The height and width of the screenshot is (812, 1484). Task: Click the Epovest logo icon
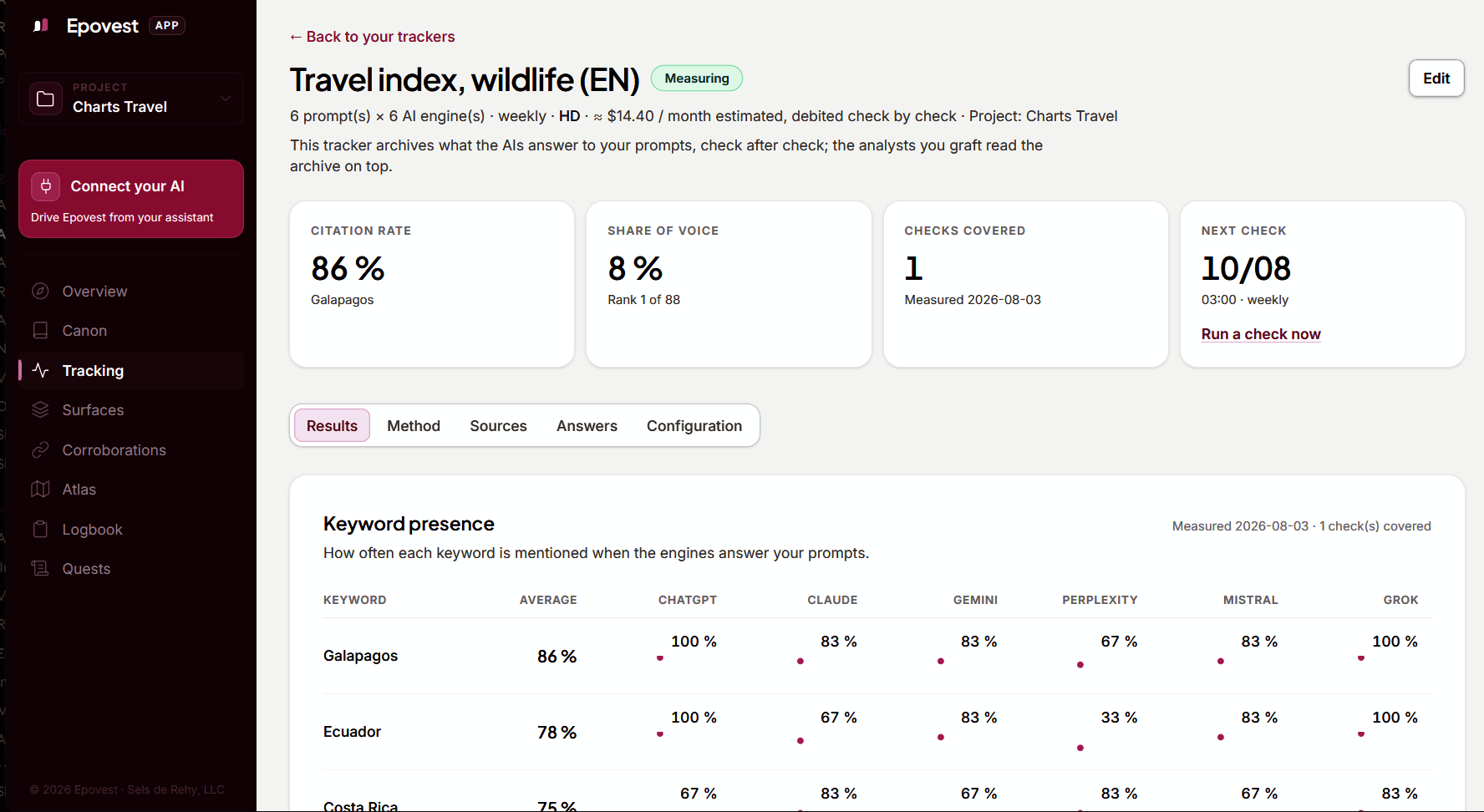(x=41, y=26)
